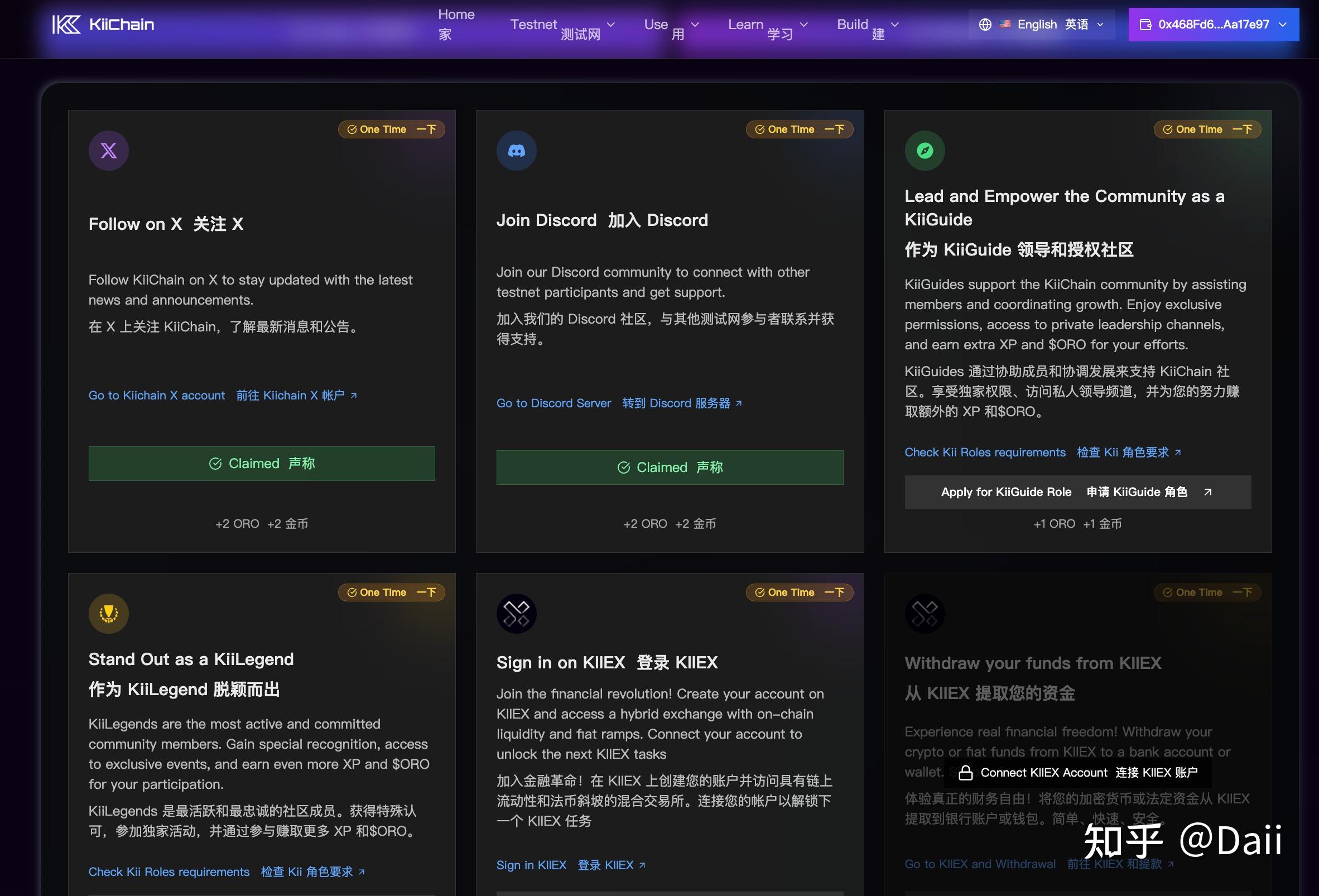Click the KiiChain logo in the header
The image size is (1319, 896).
[103, 25]
